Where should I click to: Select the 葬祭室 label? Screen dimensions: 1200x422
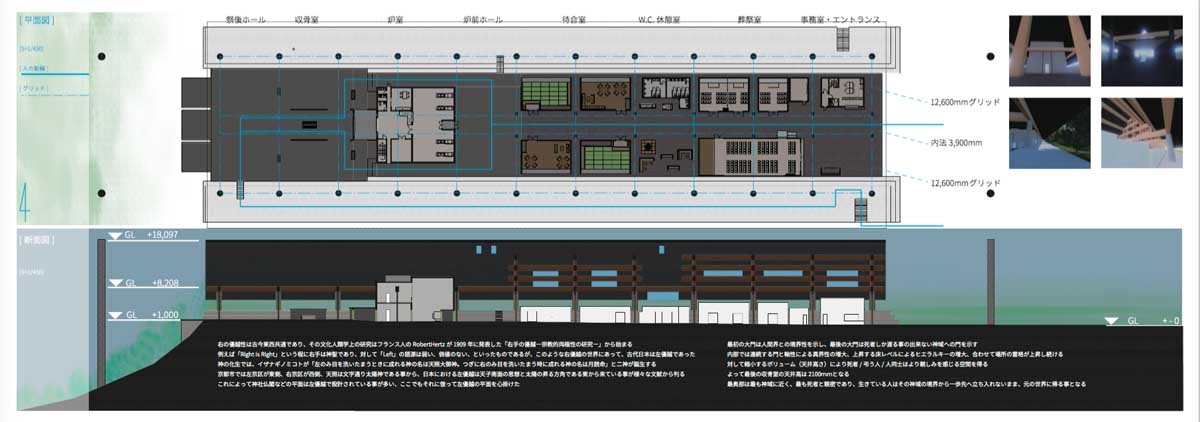point(752,20)
